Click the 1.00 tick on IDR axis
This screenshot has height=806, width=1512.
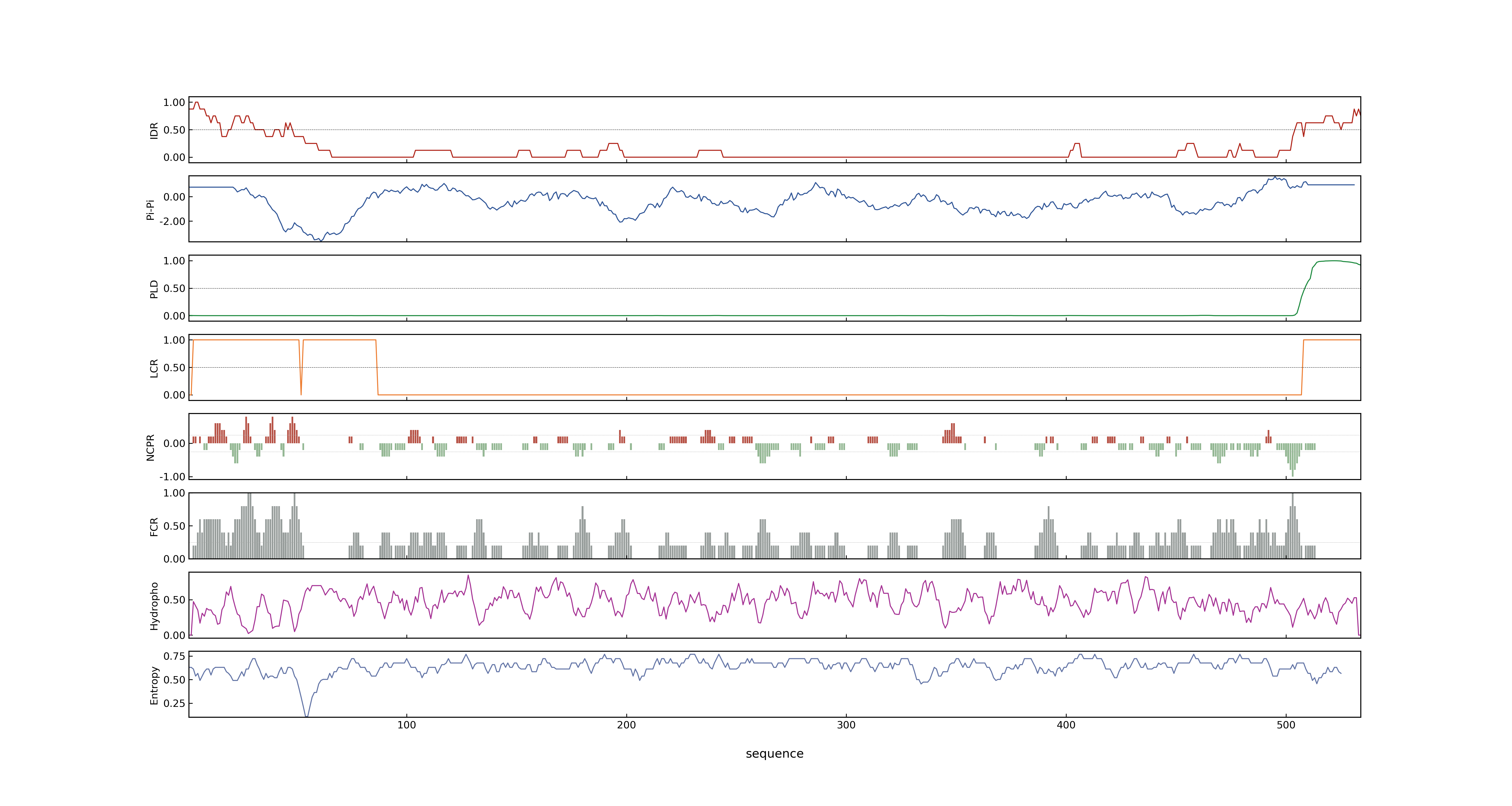coord(174,103)
